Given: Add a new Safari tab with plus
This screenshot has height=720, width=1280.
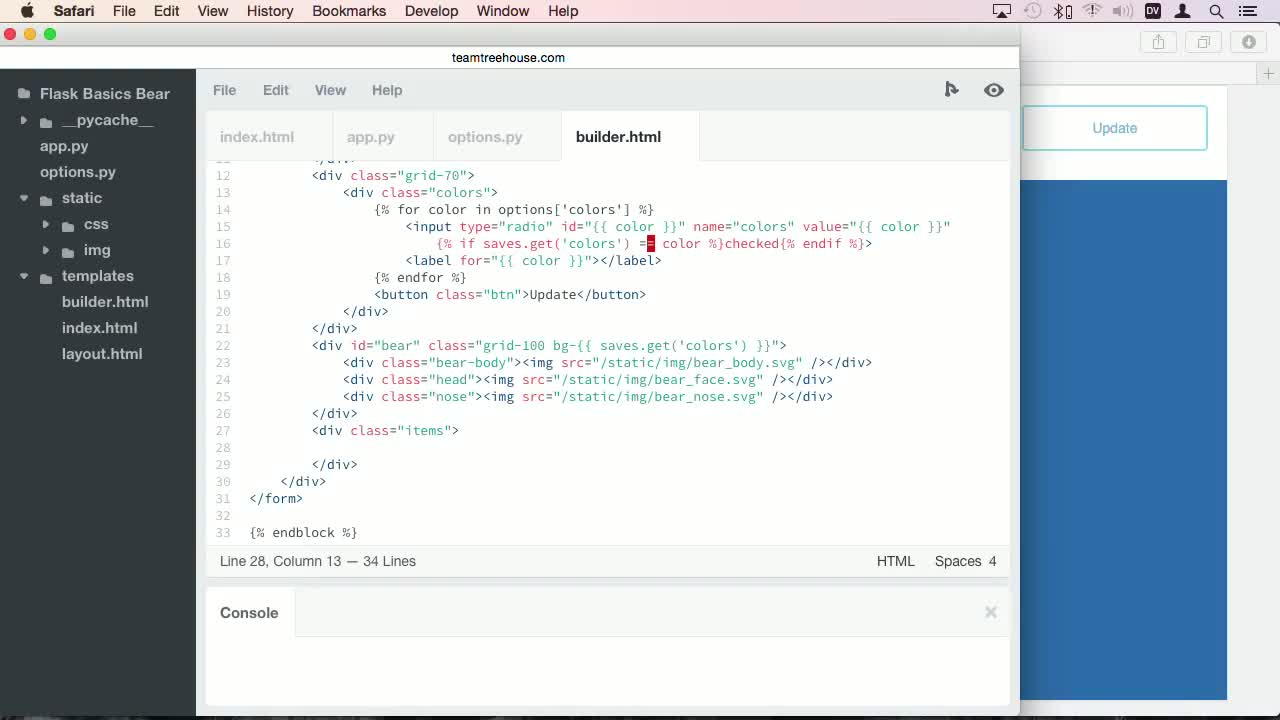Looking at the screenshot, I should point(1268,74).
